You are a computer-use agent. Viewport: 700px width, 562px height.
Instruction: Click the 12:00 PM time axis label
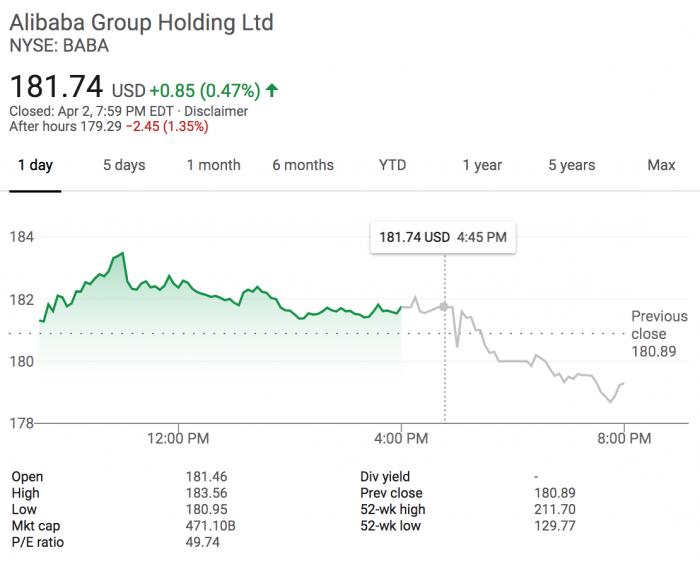pyautogui.click(x=178, y=438)
